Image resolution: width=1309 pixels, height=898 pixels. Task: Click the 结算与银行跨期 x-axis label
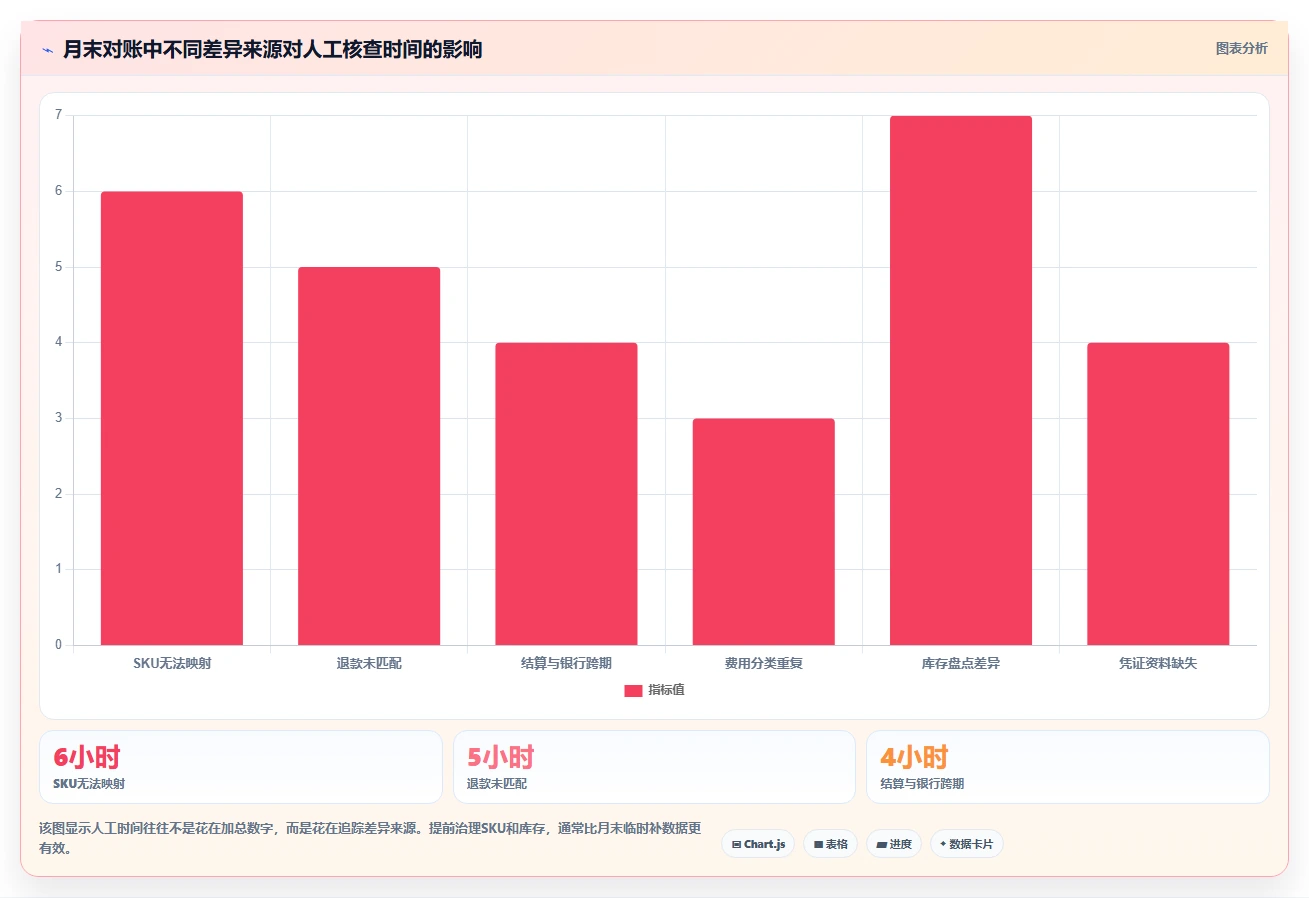[566, 664]
